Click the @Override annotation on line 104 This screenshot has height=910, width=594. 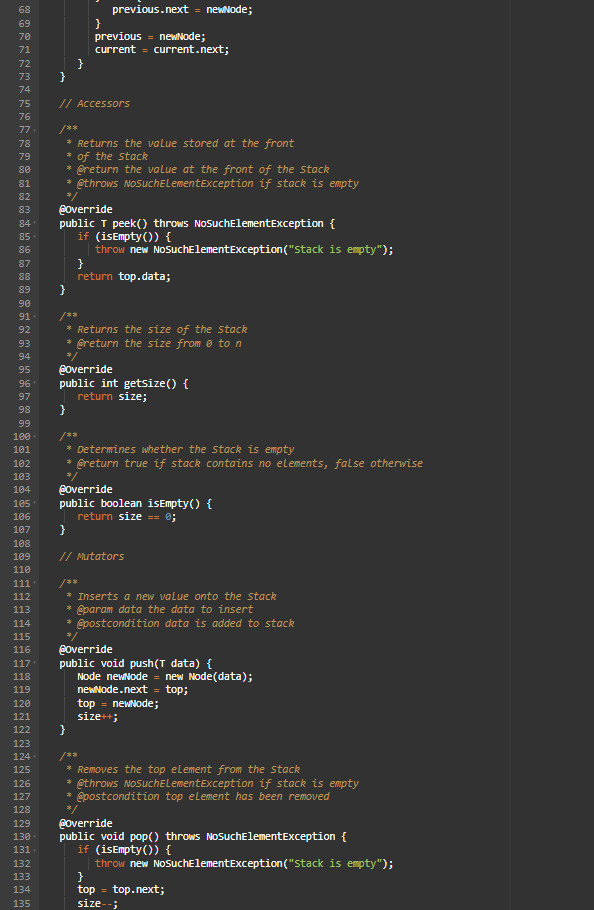coord(86,490)
